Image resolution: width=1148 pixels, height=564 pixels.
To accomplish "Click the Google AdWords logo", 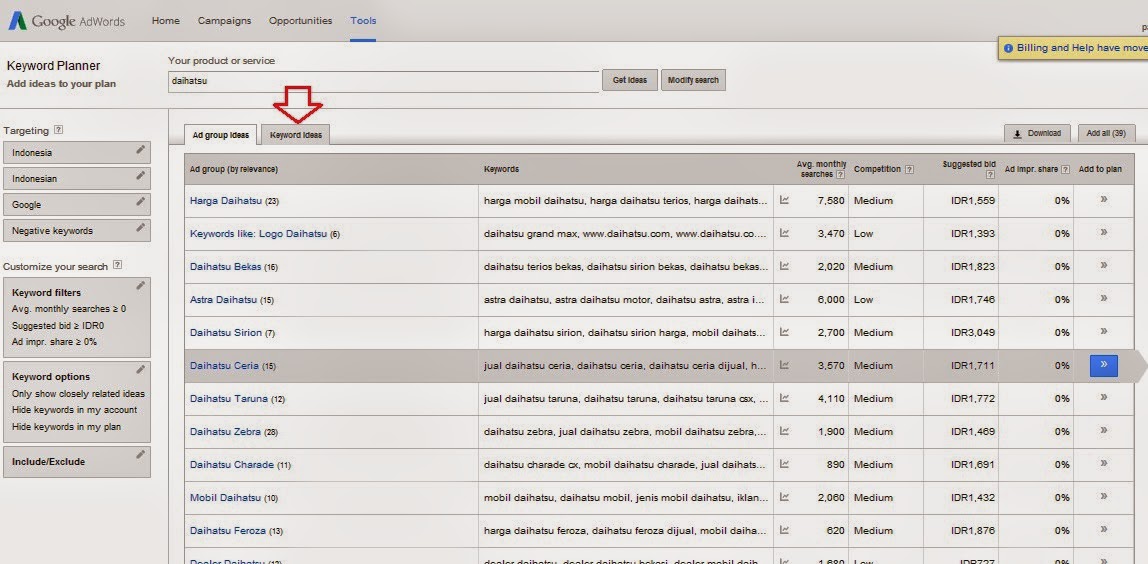I will point(67,21).
